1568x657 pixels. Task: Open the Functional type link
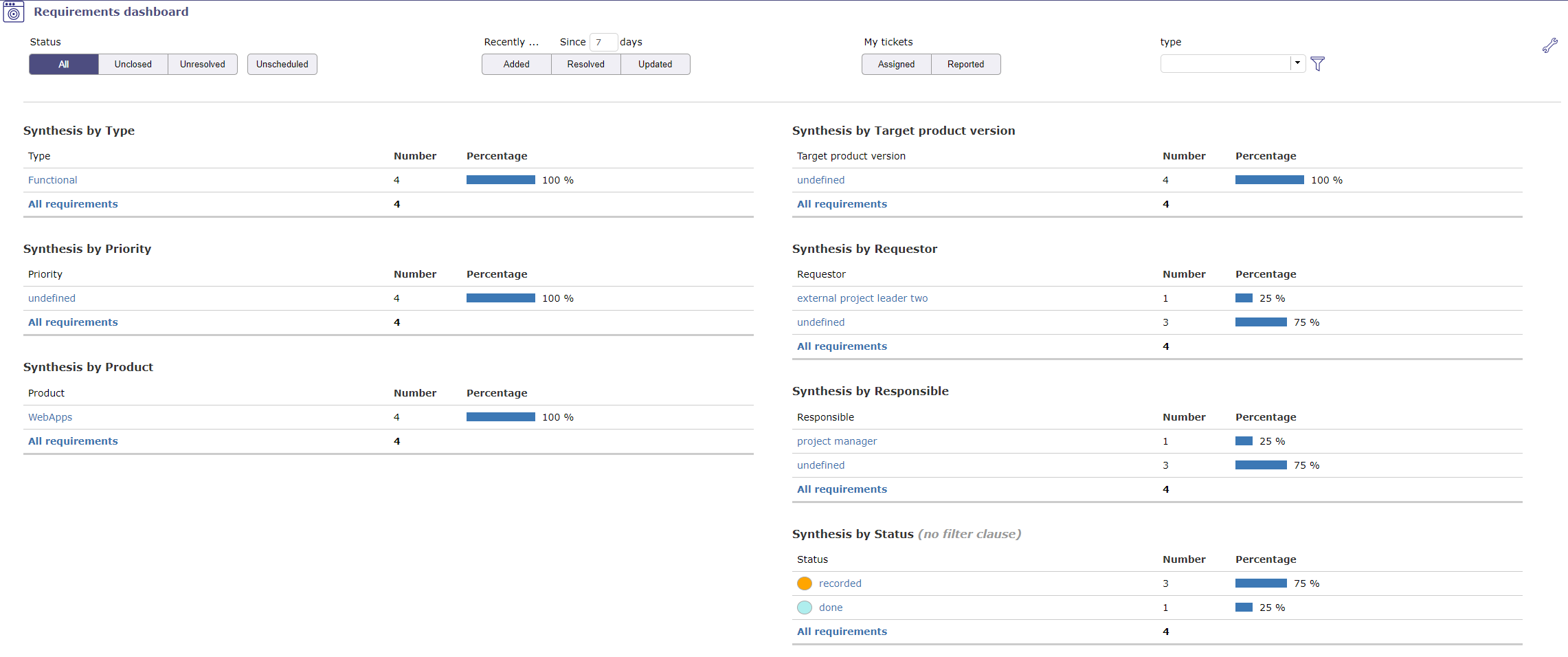52,179
